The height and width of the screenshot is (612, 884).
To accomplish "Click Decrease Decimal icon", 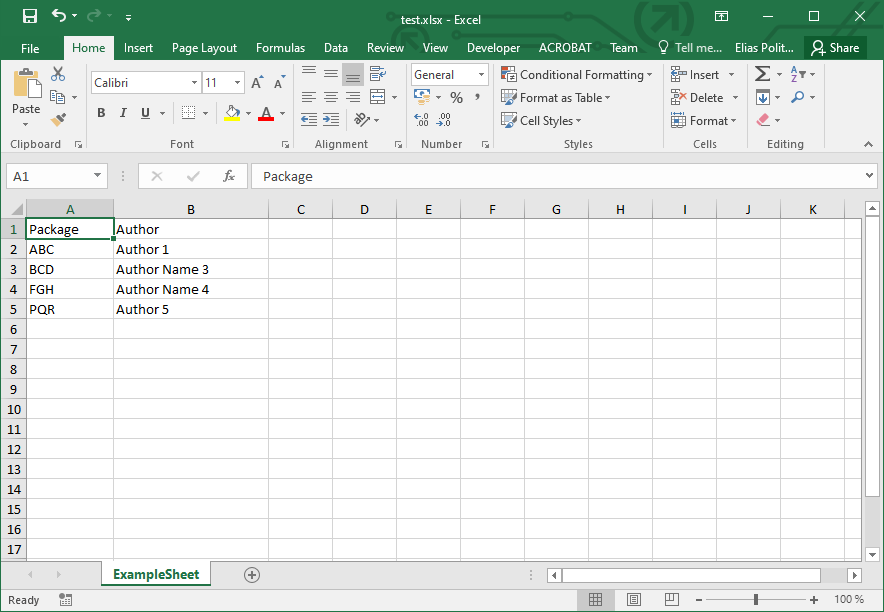I will point(444,119).
